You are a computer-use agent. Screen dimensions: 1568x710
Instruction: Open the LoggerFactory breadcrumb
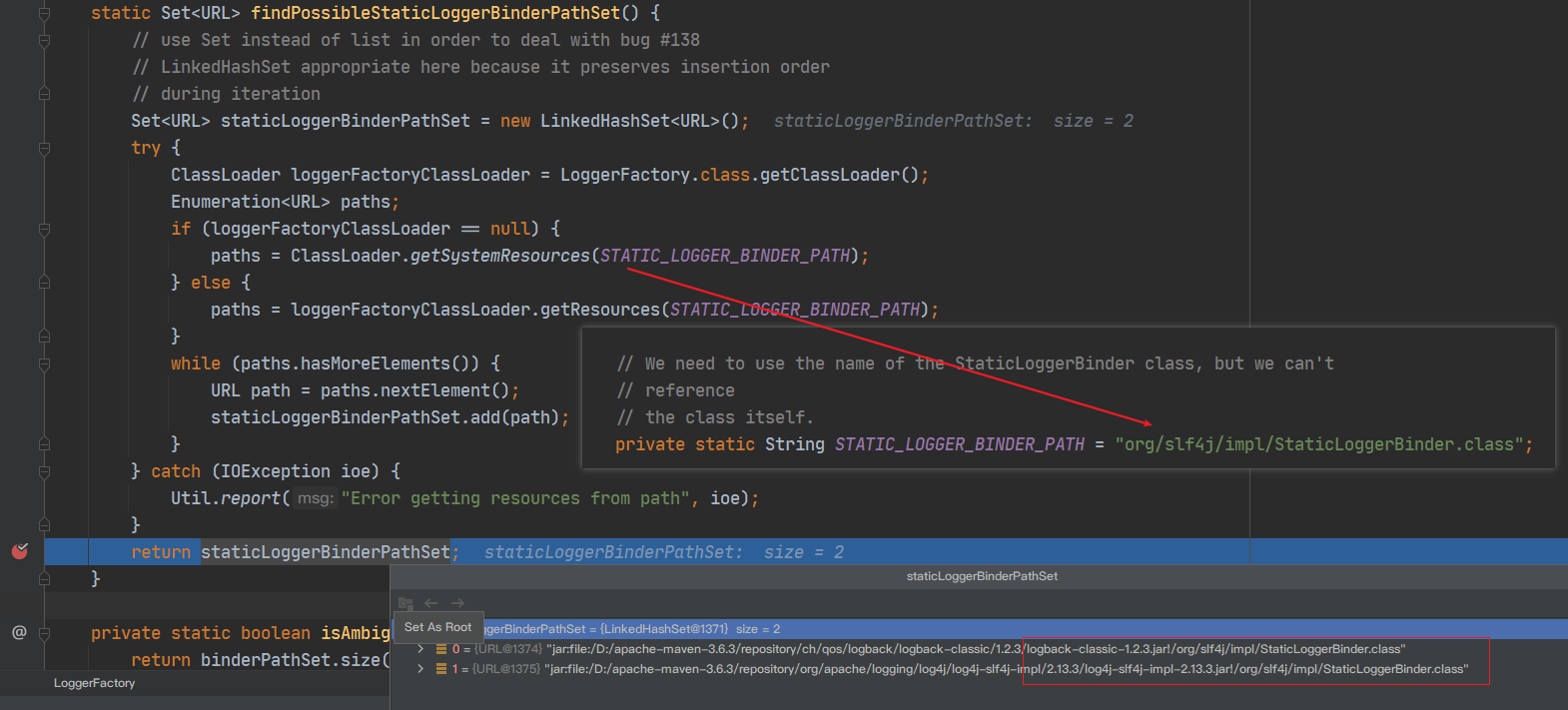[94, 683]
